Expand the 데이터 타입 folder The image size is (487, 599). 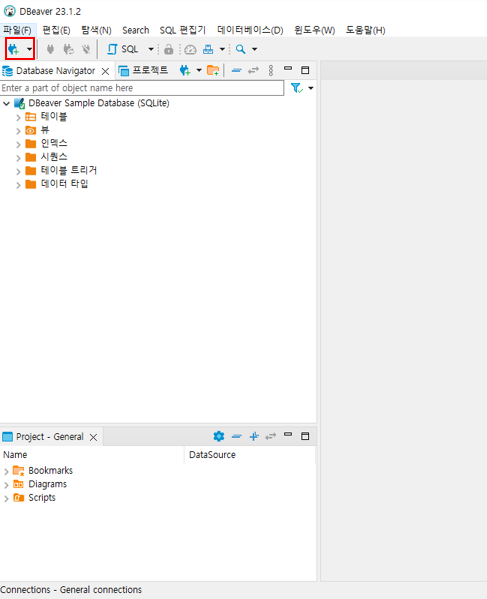[x=18, y=185]
